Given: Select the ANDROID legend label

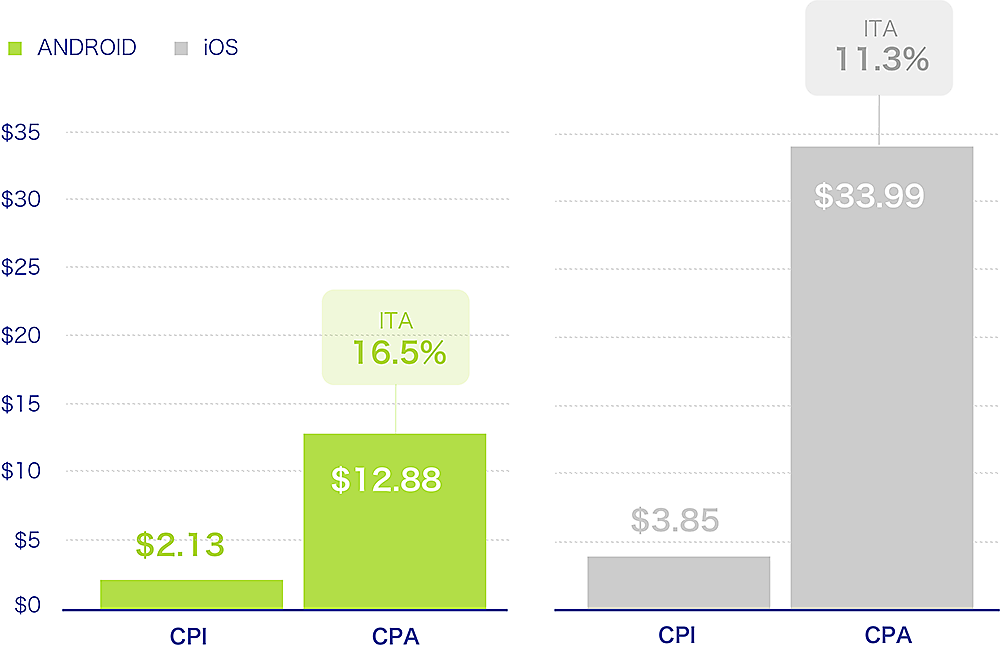Looking at the screenshot, I should click(86, 48).
